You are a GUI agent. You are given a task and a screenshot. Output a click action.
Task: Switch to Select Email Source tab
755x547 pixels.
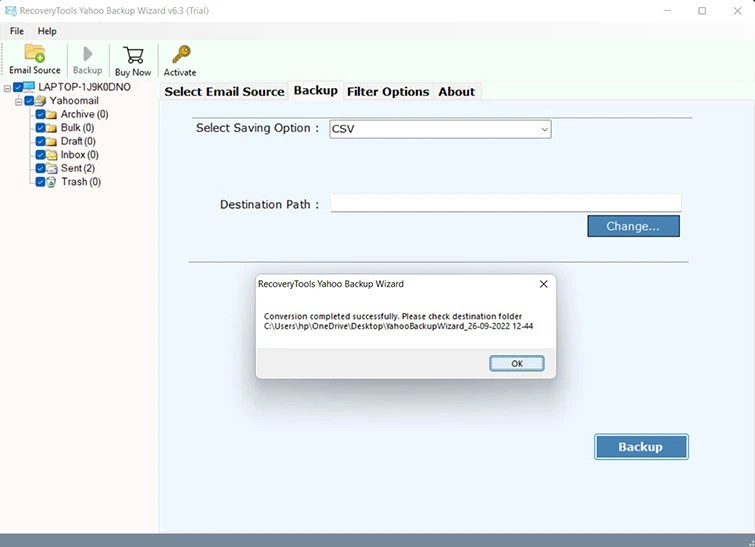[x=224, y=91]
